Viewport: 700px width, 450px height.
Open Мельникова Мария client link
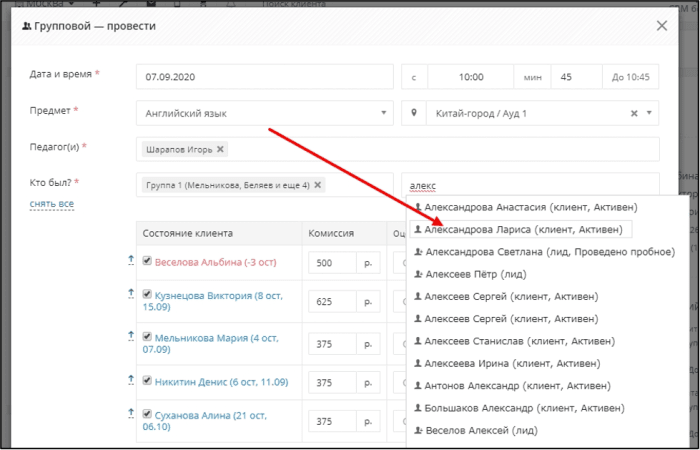210,344
